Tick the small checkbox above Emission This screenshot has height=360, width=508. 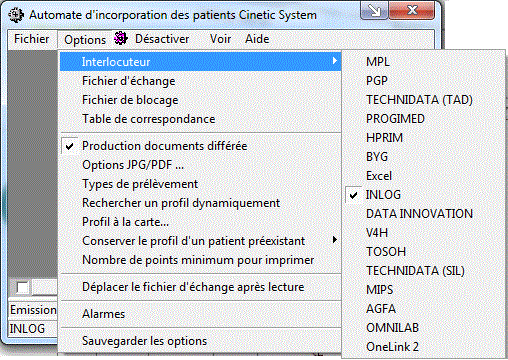pyautogui.click(x=22, y=287)
